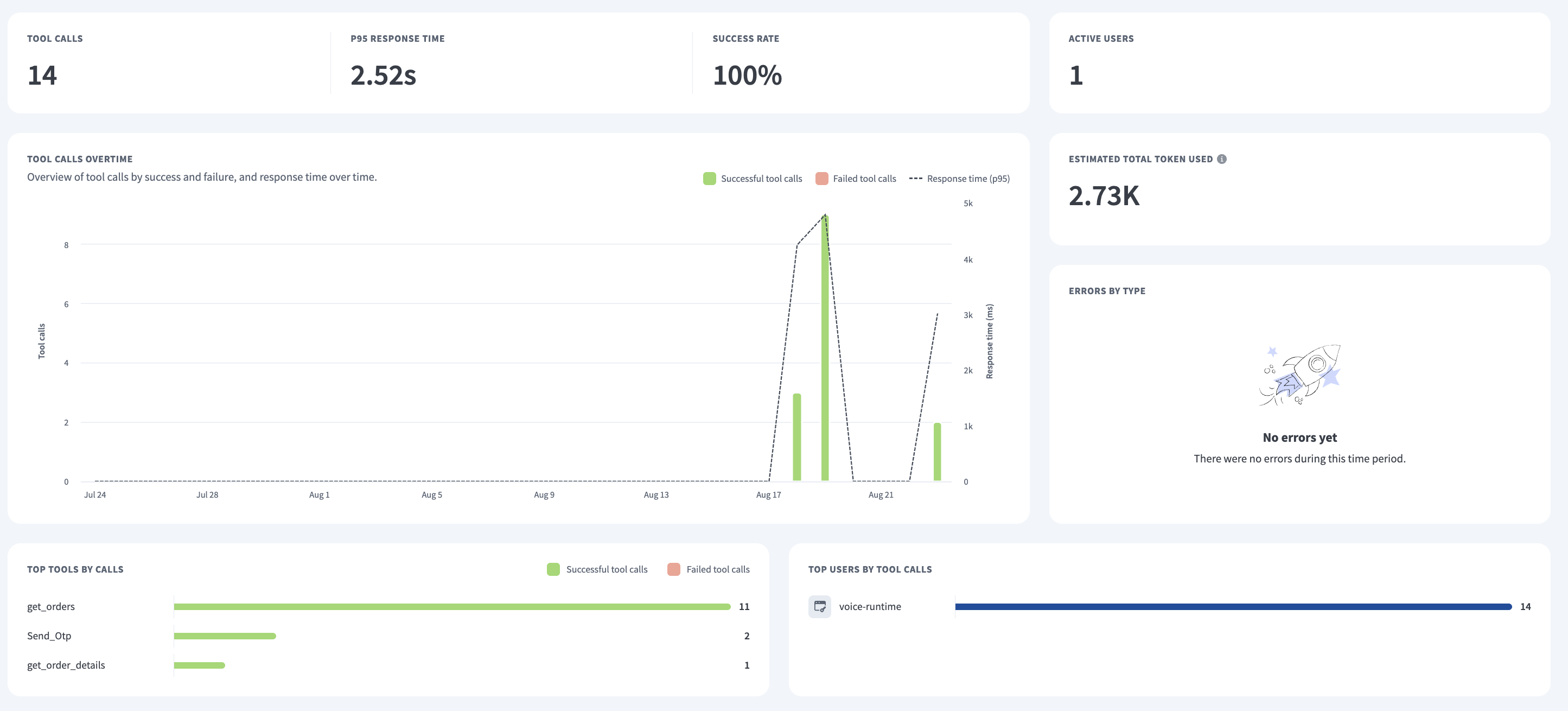Click the voice-runtime user avatar icon
The image size is (1568, 711).
pyautogui.click(x=819, y=606)
